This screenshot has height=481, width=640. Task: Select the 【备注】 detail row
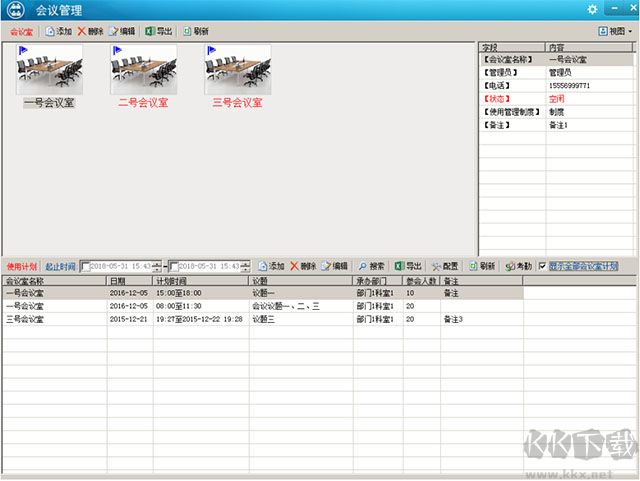pyautogui.click(x=557, y=125)
